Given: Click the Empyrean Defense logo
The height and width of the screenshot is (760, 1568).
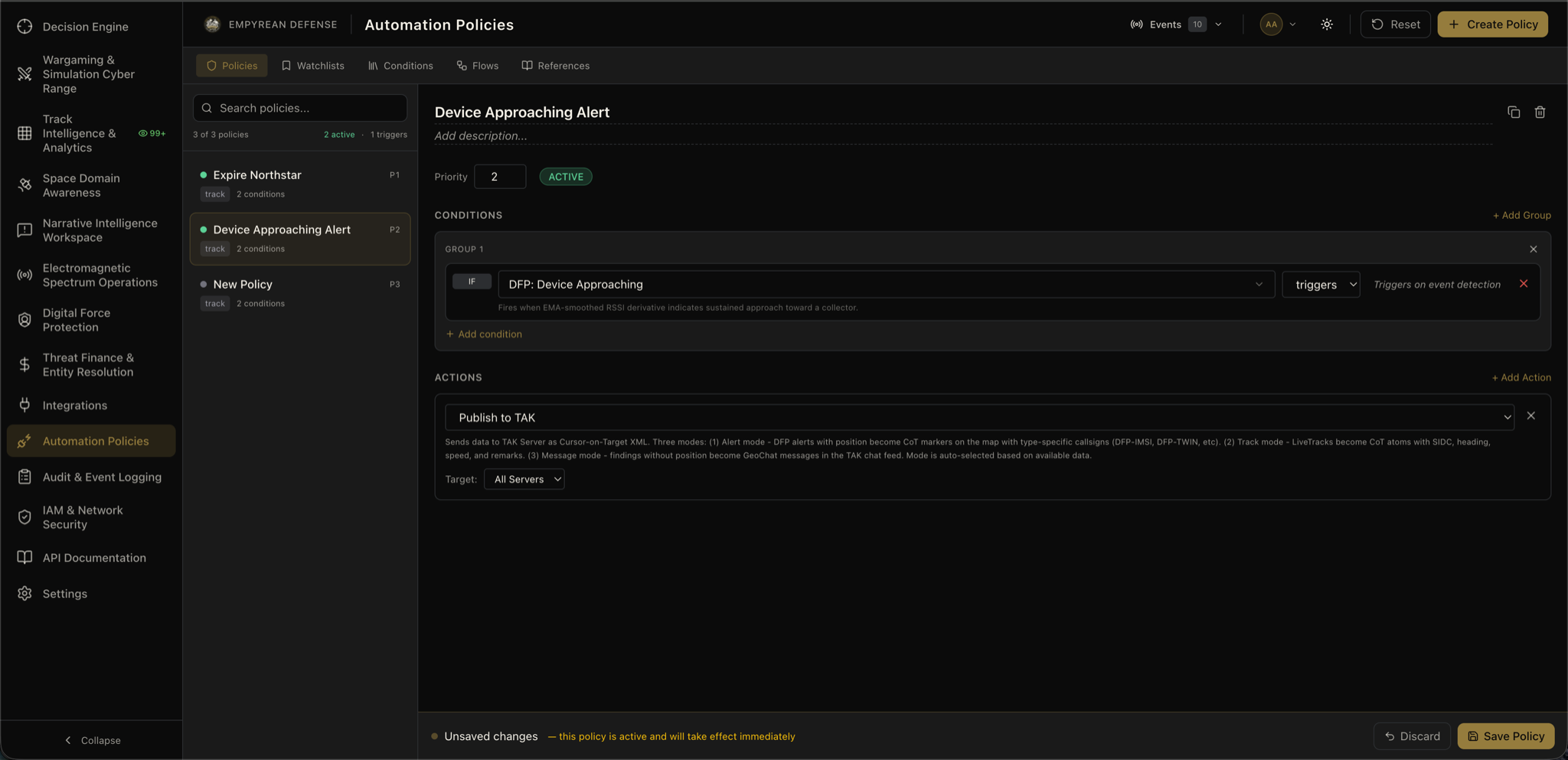Looking at the screenshot, I should [213, 24].
